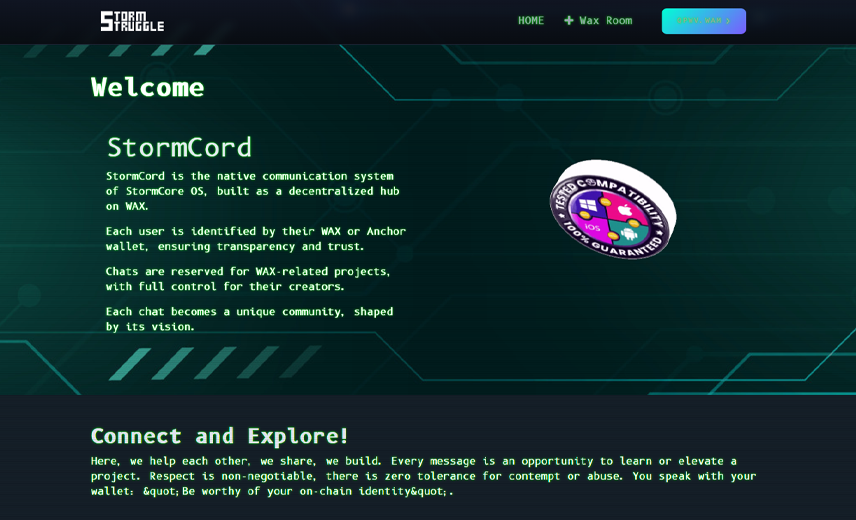Click the paragraph about WAX or Anchor wallet
Viewport: 856px width, 520px height.
255,238
